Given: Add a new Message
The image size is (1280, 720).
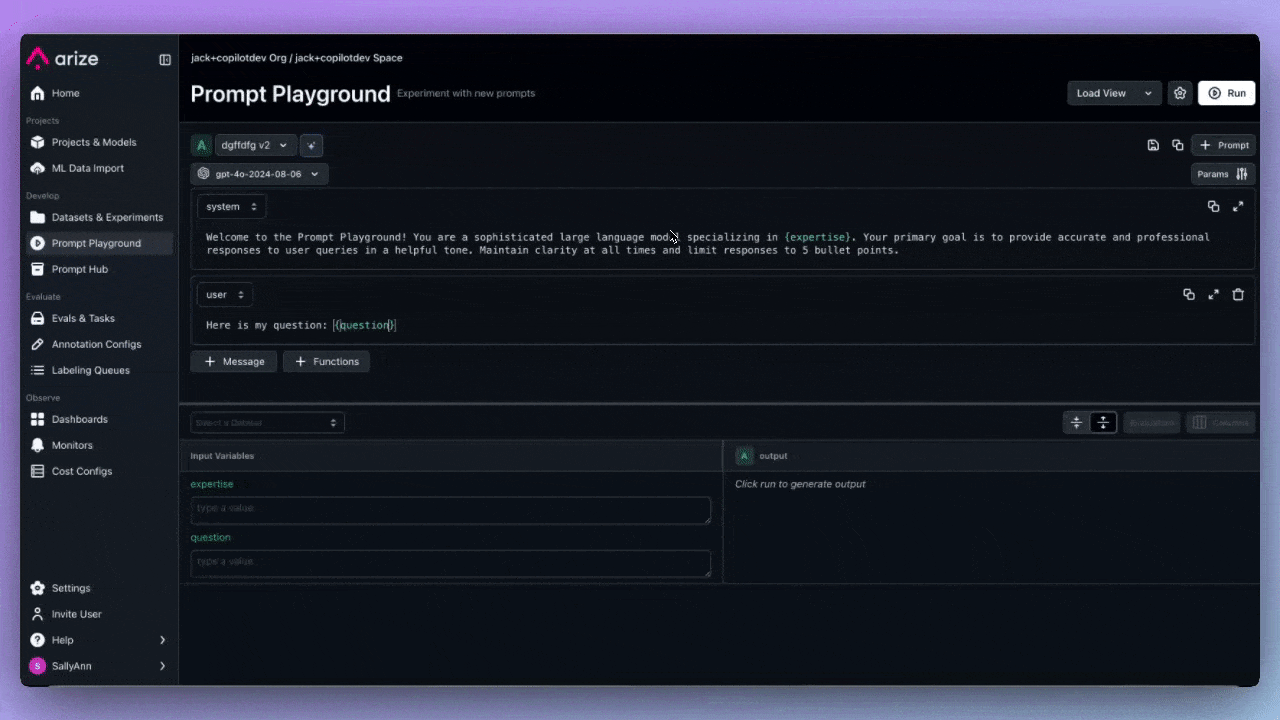Looking at the screenshot, I should (x=234, y=361).
